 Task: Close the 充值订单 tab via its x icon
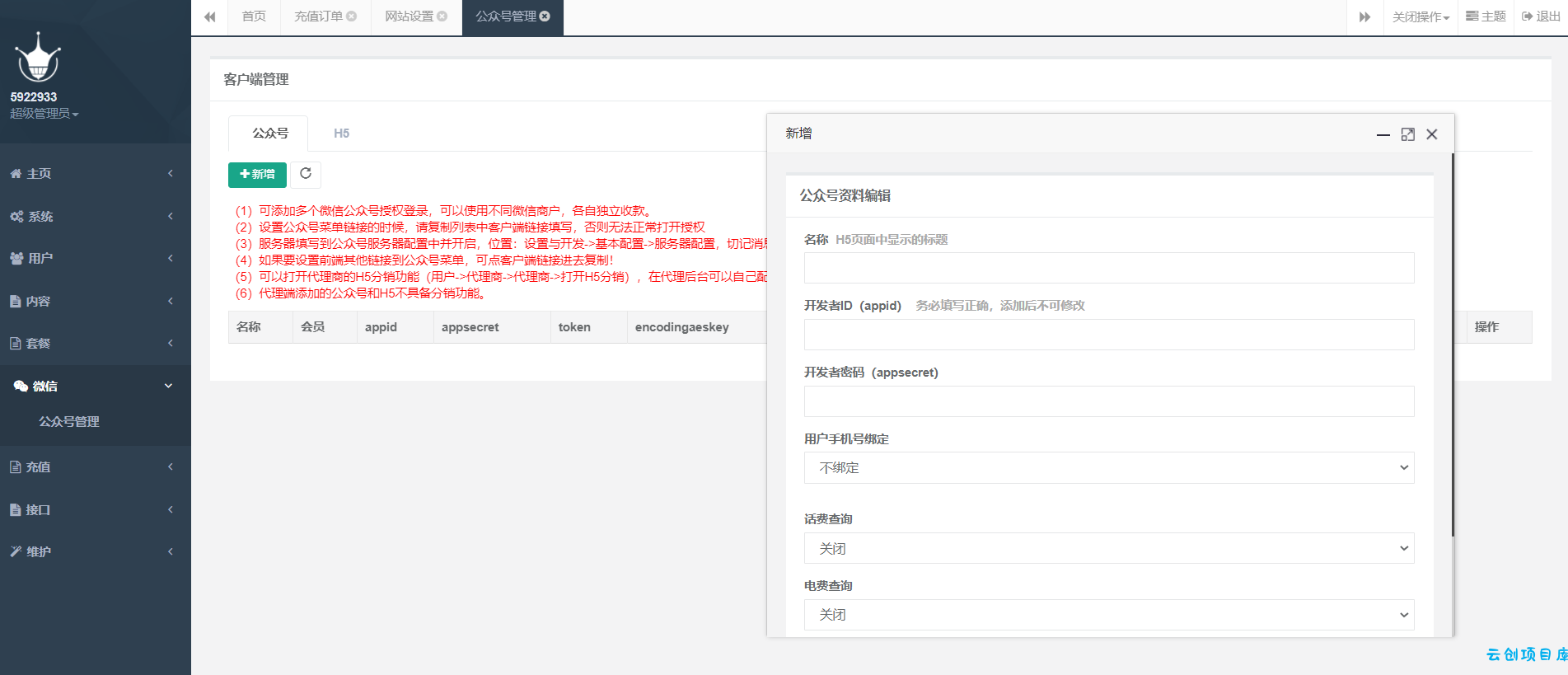(352, 16)
